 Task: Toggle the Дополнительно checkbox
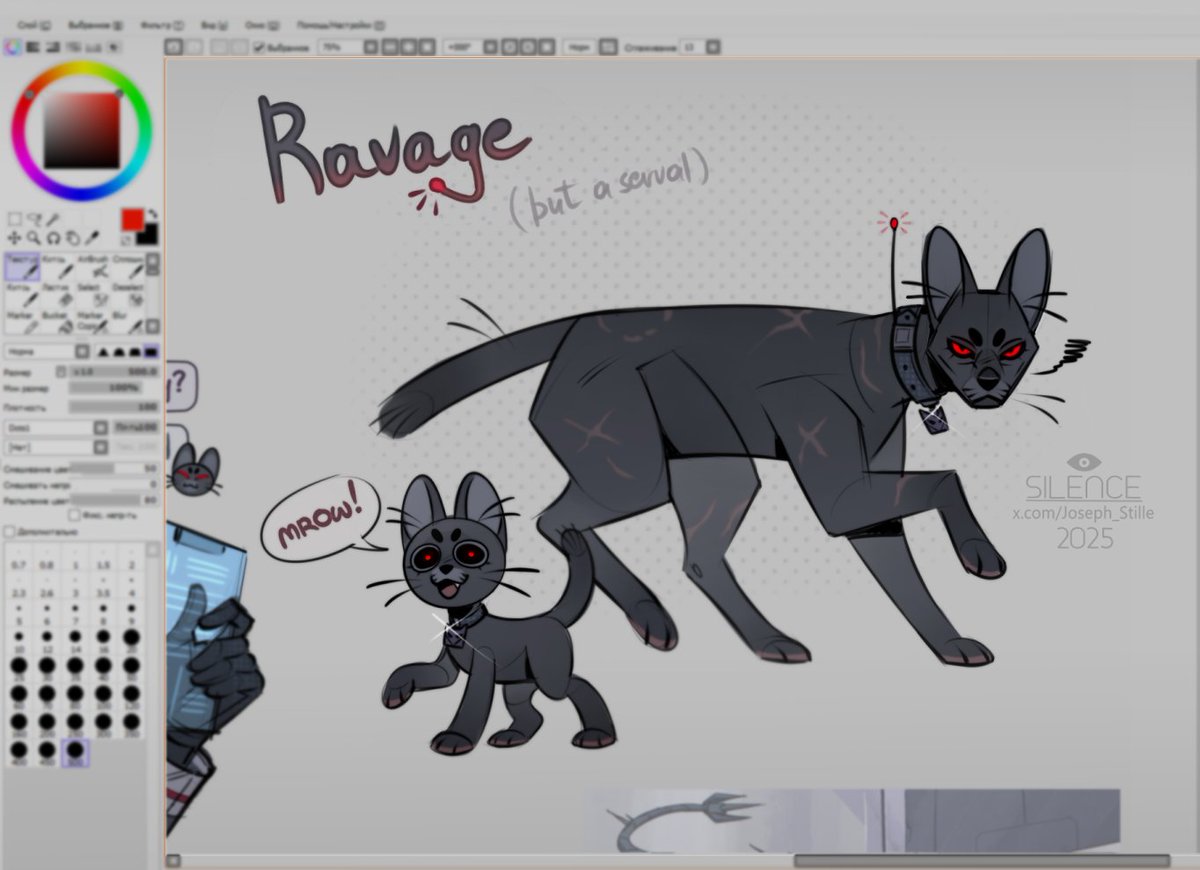tap(9, 531)
